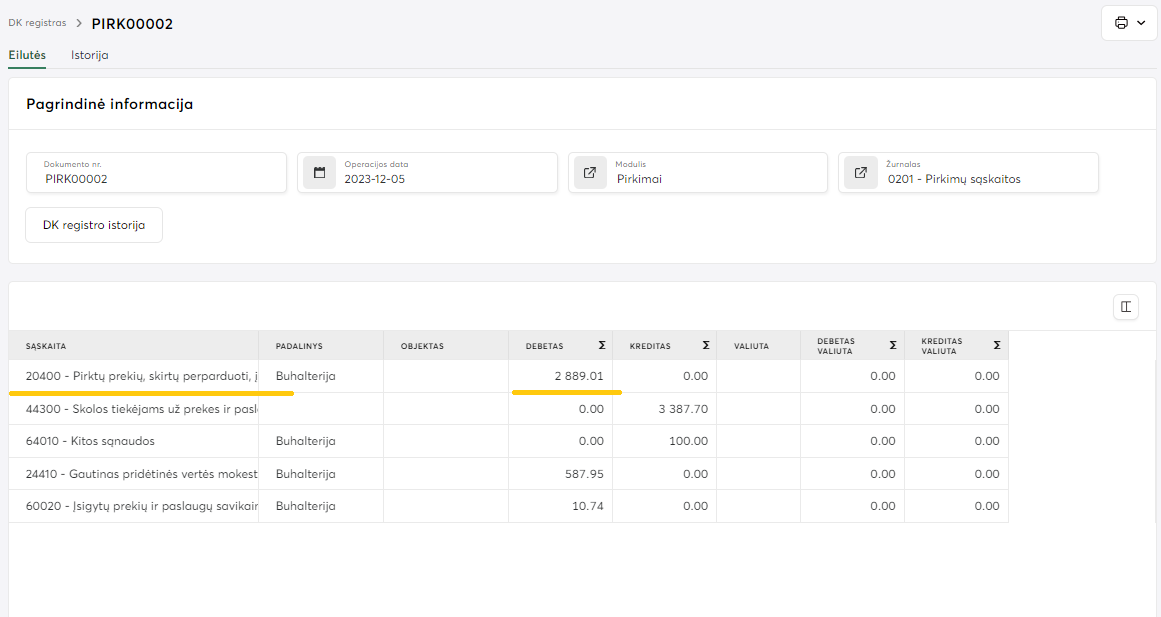Click the sum icon in Kreditas valiuta header
The height and width of the screenshot is (617, 1161).
click(996, 346)
